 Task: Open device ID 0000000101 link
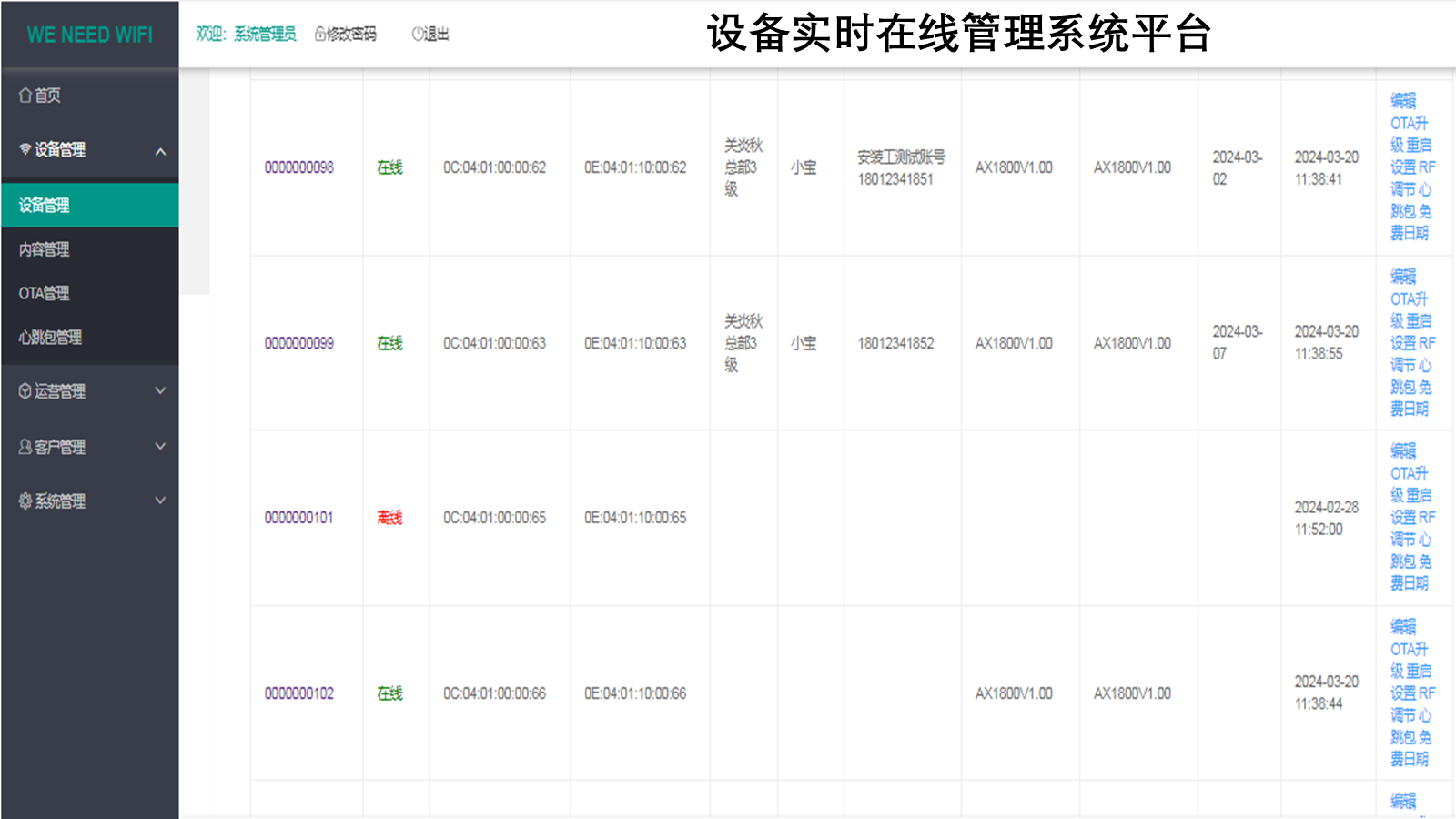click(x=299, y=518)
